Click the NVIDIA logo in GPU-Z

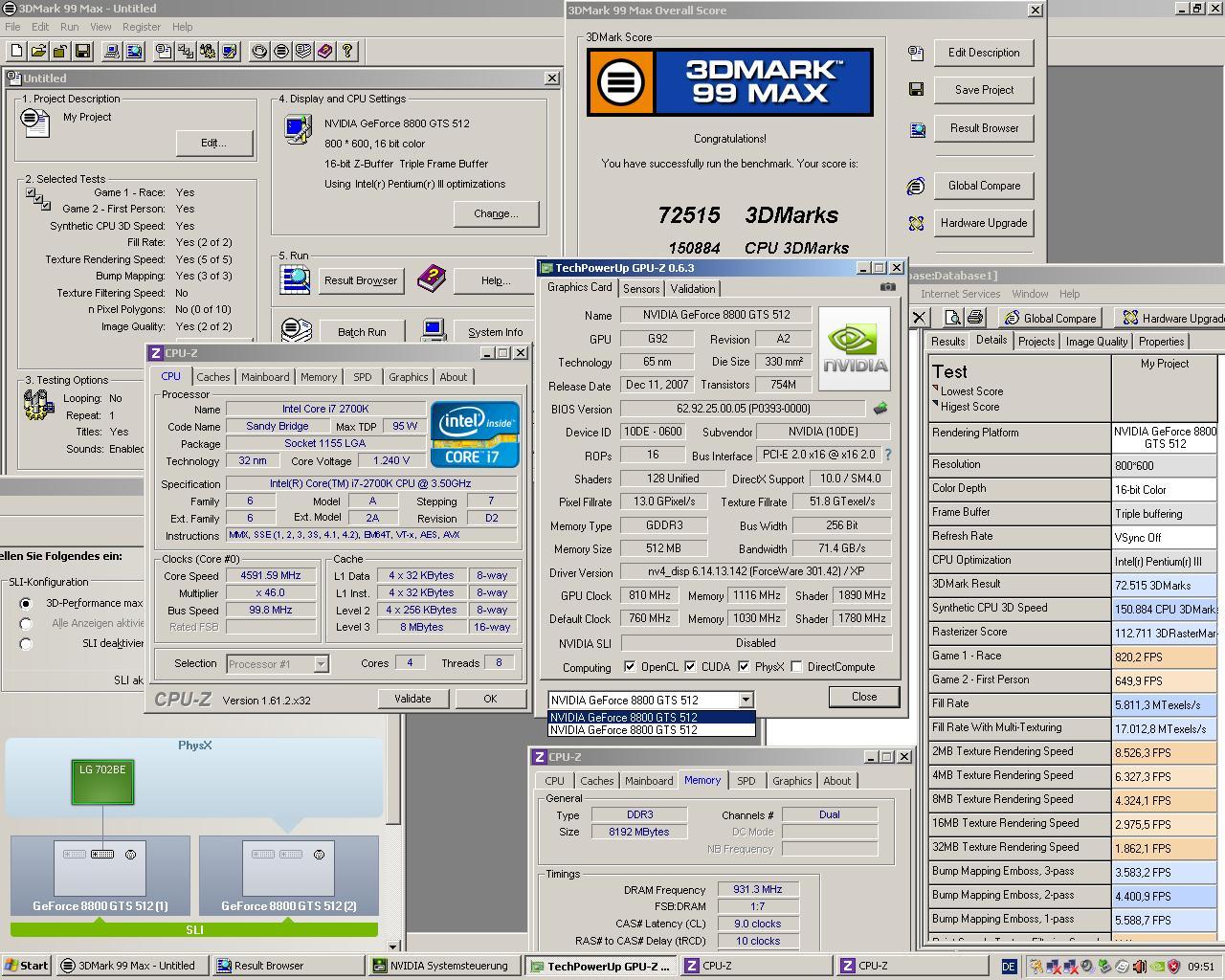pos(855,348)
